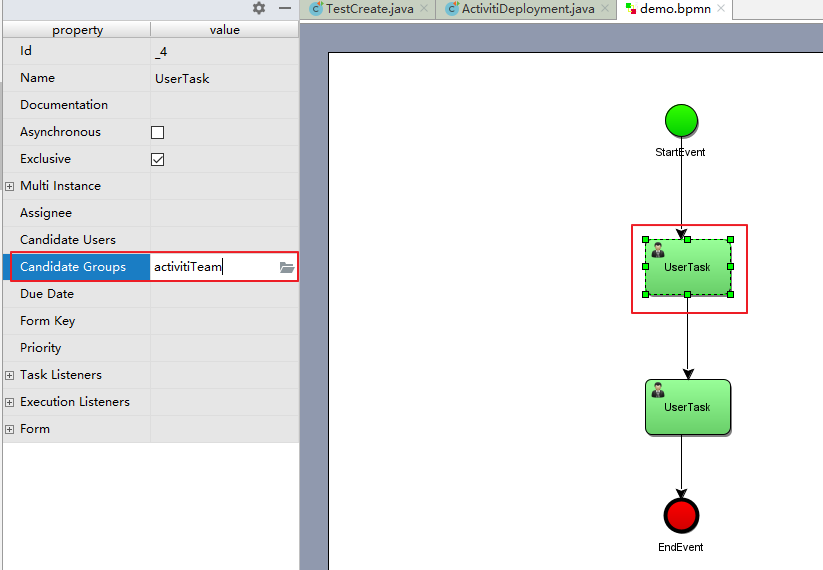Image resolution: width=823 pixels, height=570 pixels.
Task: Close the ActivitiDeployment.java tab
Action: (605, 8)
